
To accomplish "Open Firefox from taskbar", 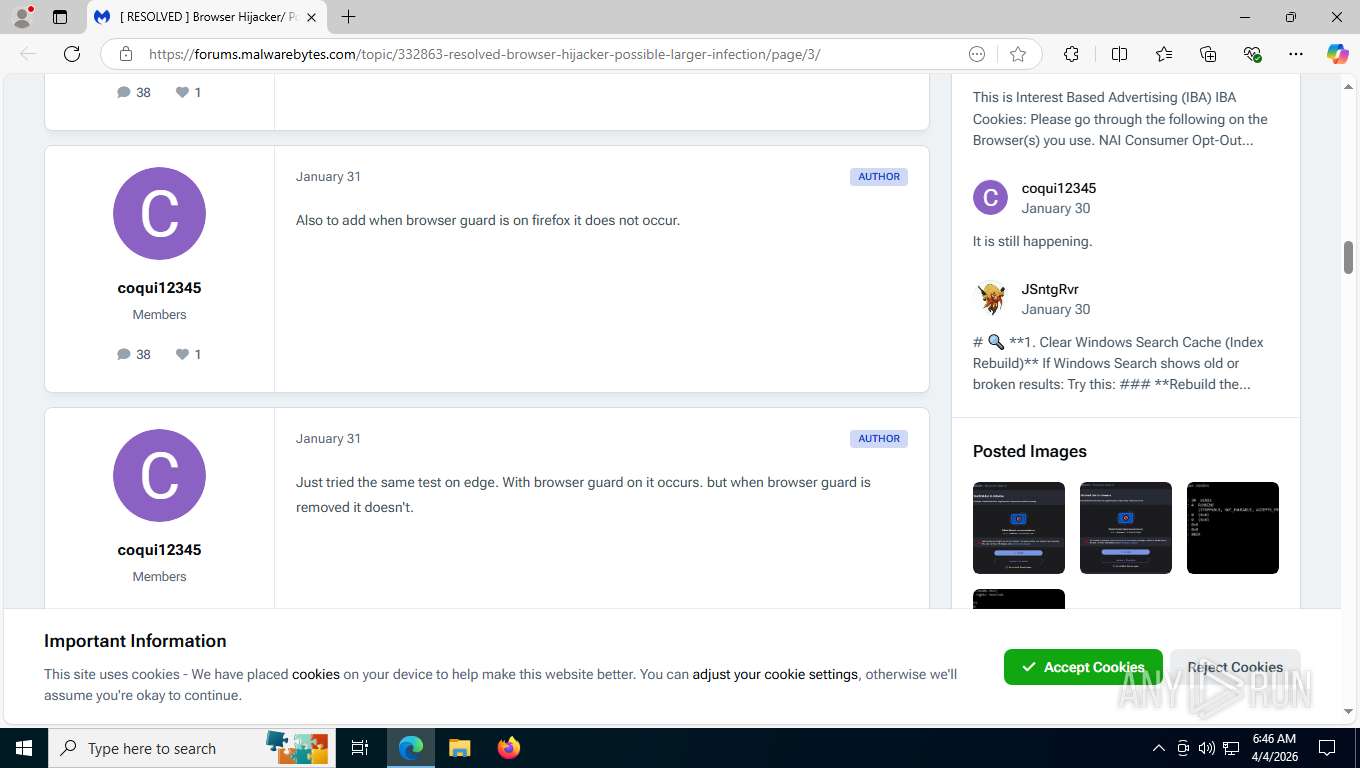I will [509, 748].
